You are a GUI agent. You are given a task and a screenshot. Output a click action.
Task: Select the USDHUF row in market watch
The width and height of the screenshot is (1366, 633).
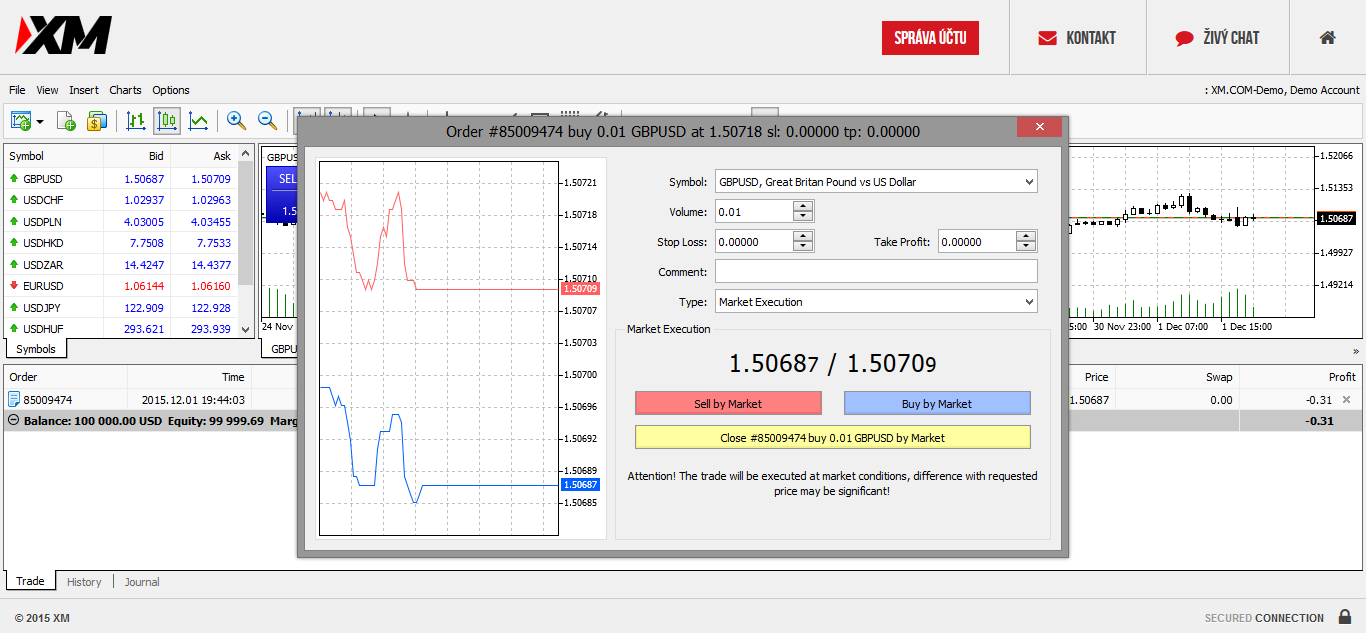(120, 329)
